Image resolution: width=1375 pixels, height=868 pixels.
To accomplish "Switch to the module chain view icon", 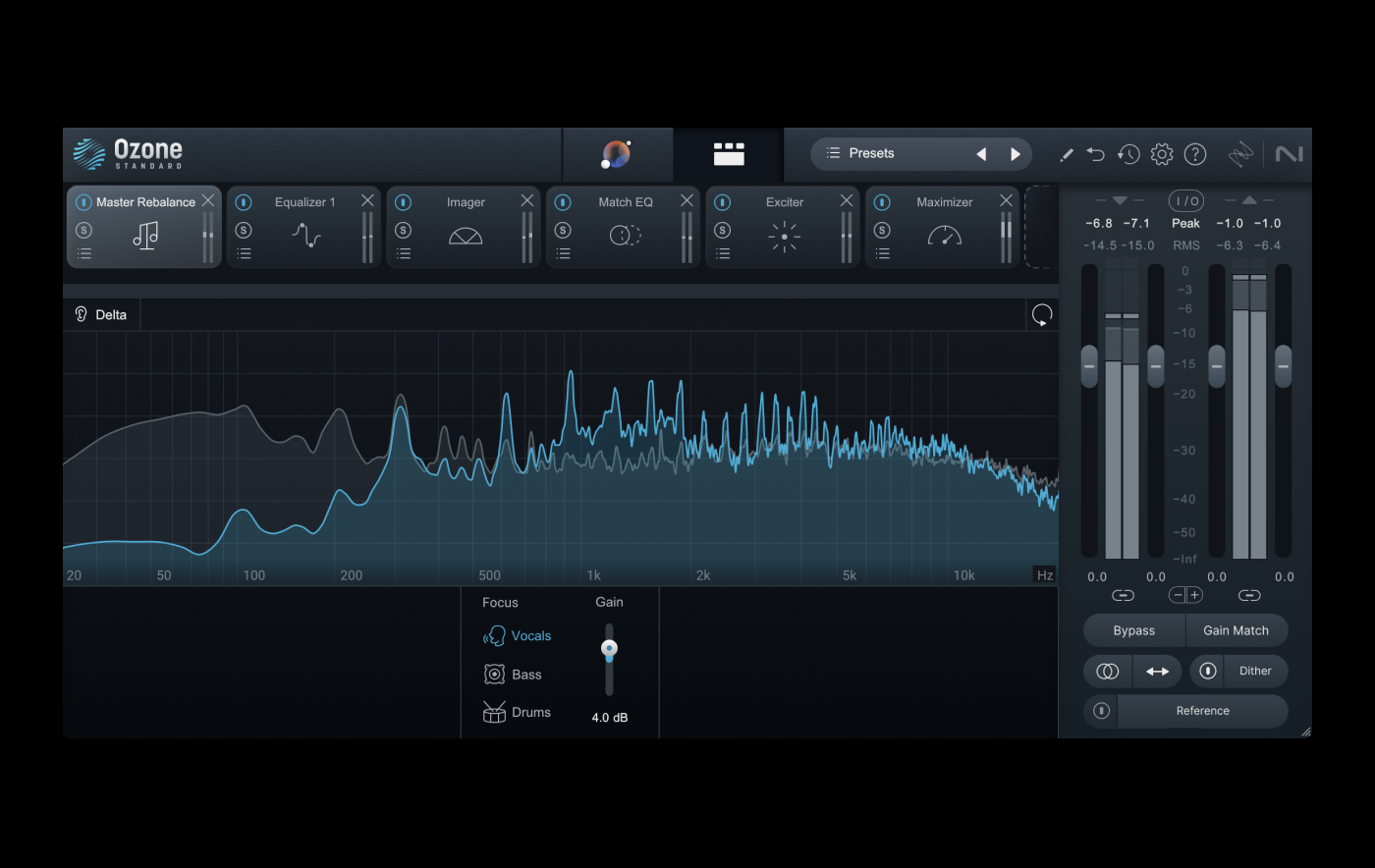I will coord(729,154).
